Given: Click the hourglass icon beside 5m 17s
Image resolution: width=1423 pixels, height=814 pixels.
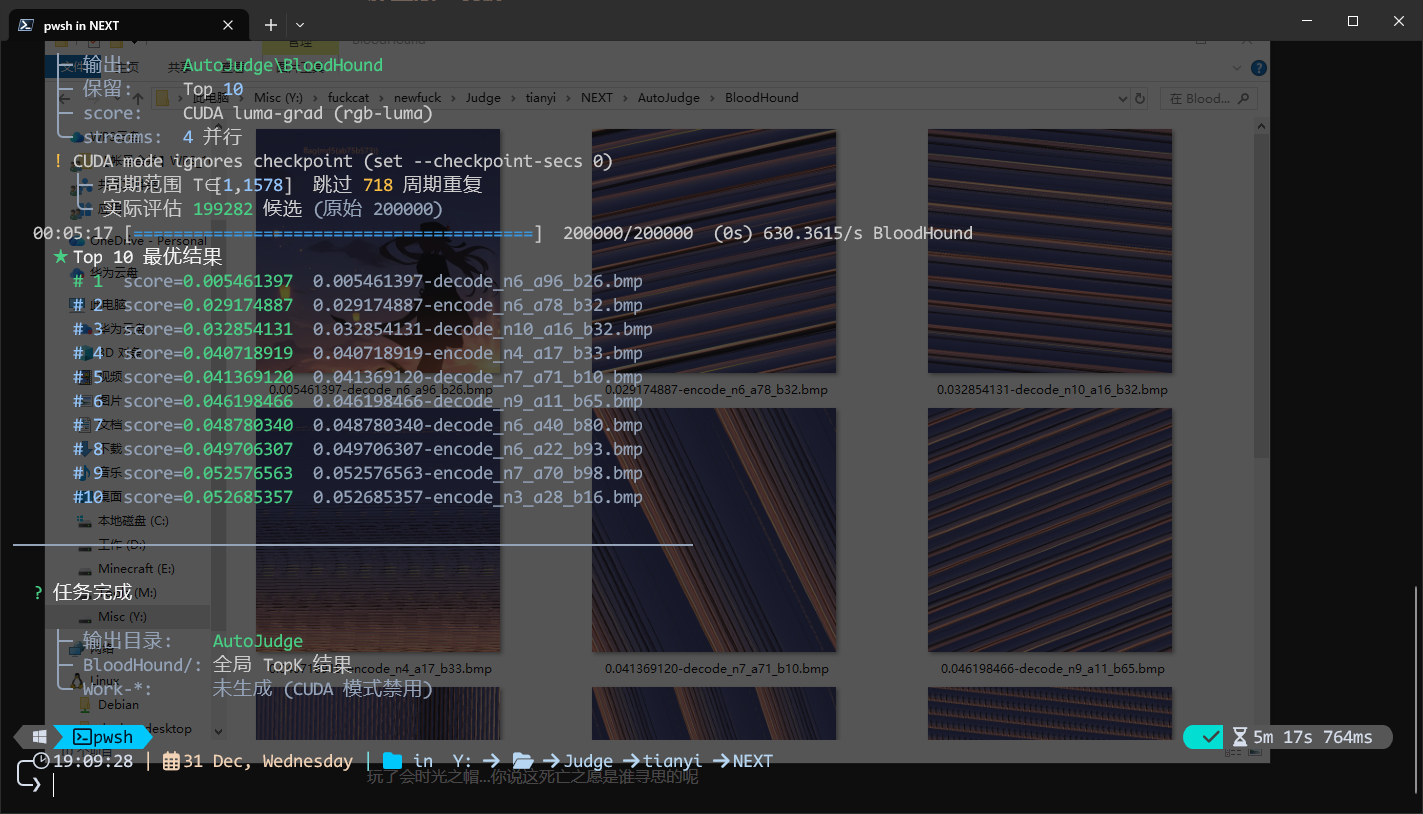Looking at the screenshot, I should [x=1240, y=737].
